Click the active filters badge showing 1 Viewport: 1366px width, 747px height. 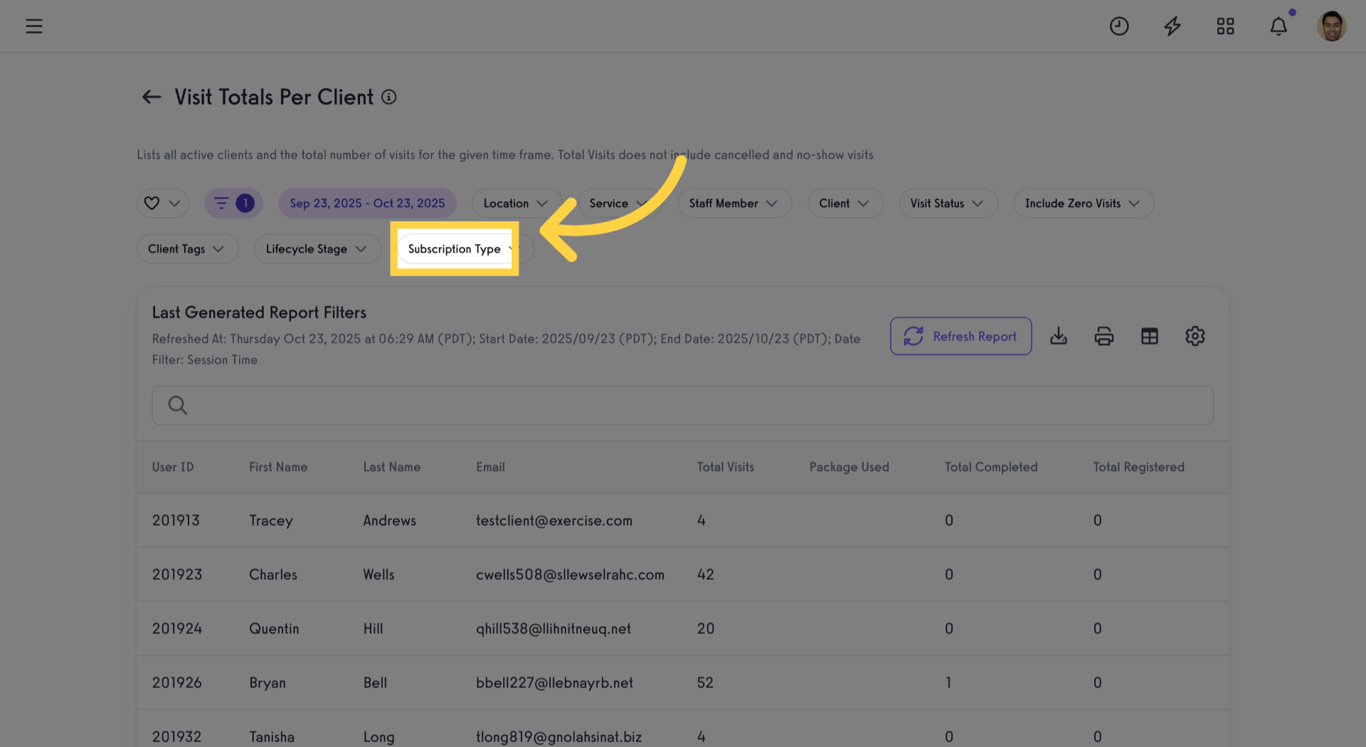(233, 203)
